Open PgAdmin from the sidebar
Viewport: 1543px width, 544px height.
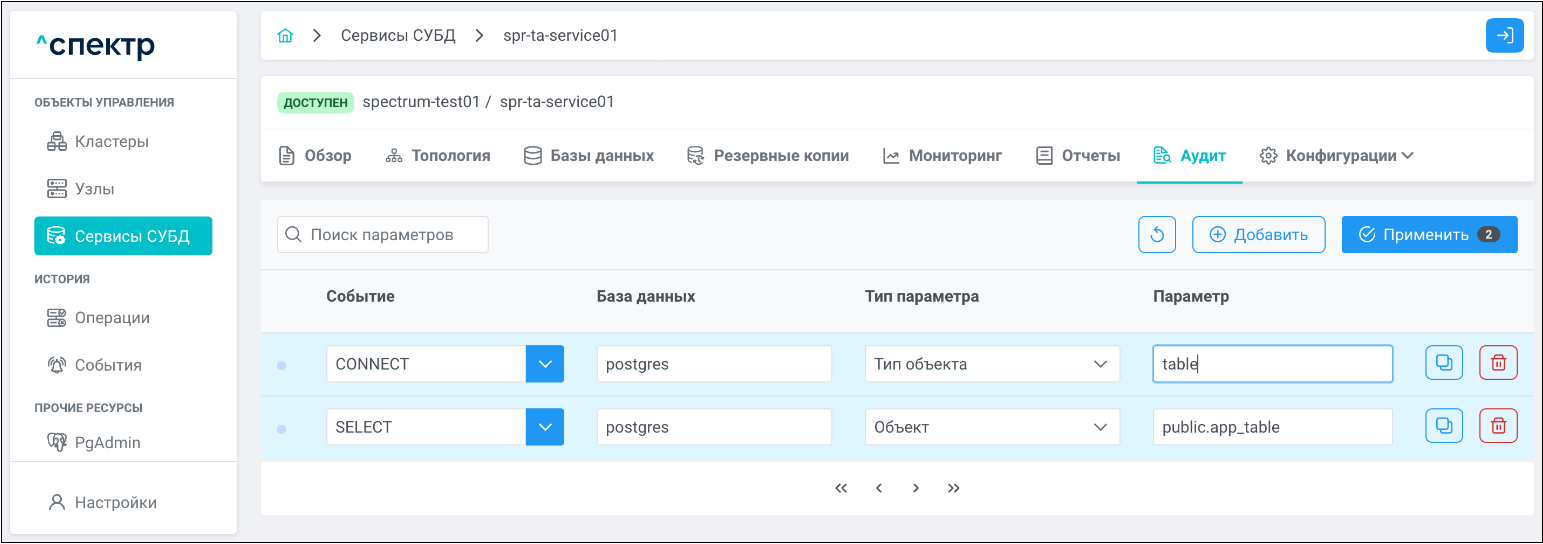pyautogui.click(x=107, y=442)
